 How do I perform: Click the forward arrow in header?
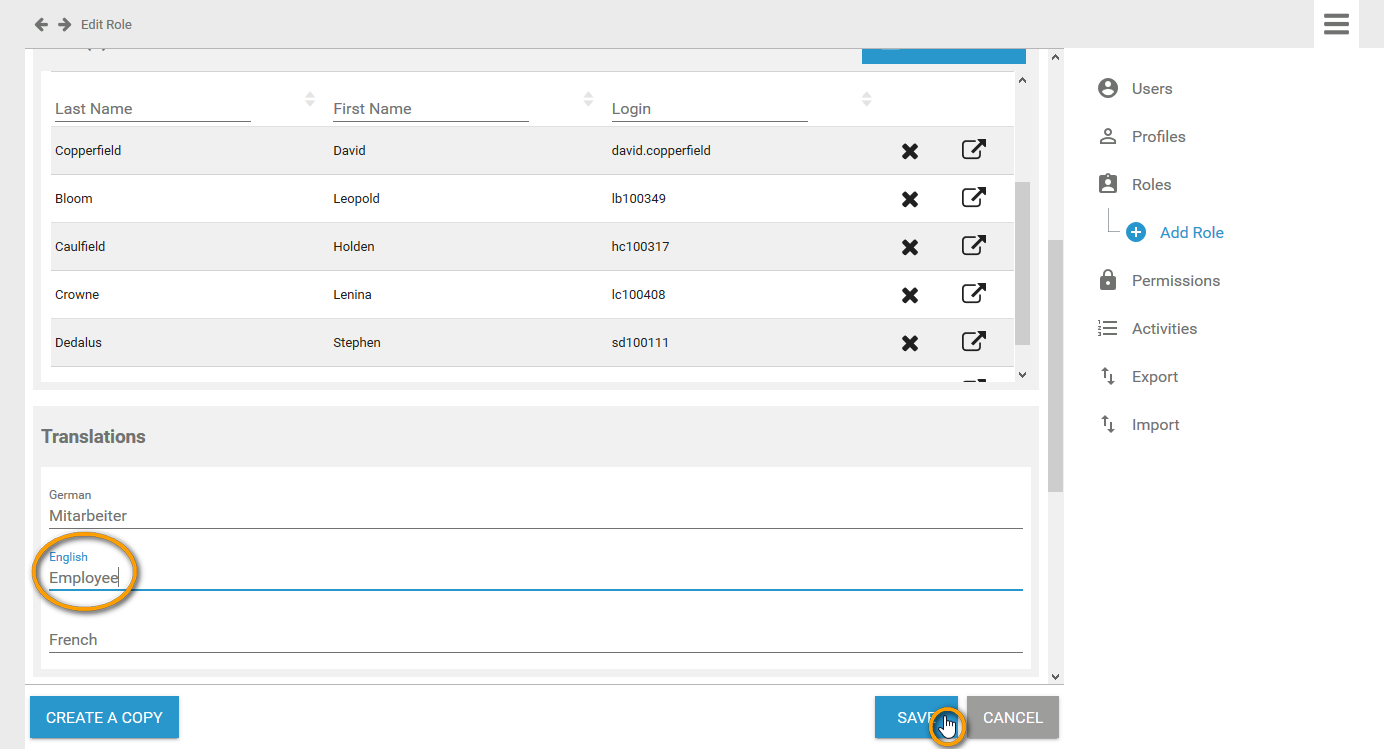click(64, 24)
